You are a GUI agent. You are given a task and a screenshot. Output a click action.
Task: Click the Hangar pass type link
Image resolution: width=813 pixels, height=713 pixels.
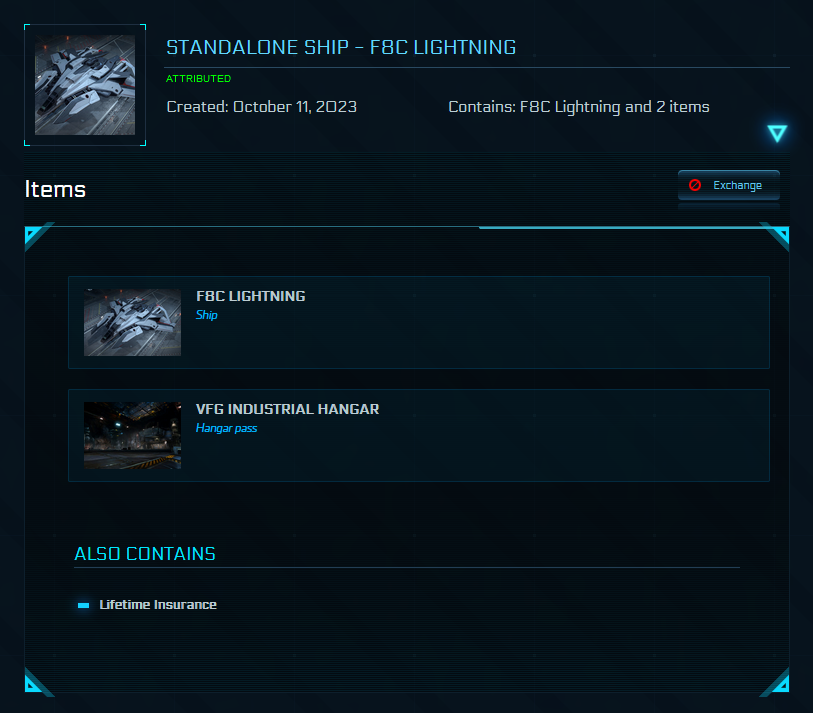coord(225,428)
